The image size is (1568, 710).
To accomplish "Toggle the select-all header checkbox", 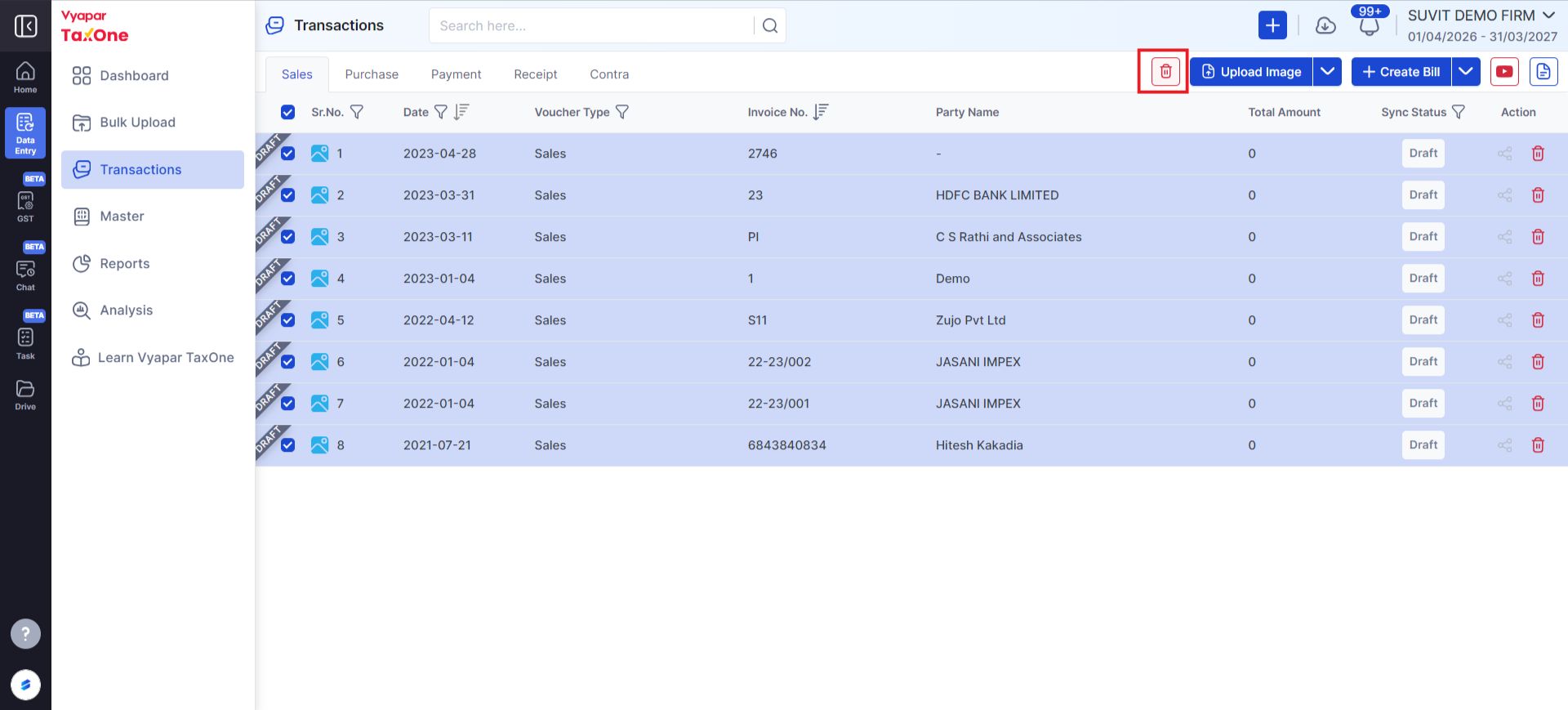I will pyautogui.click(x=287, y=112).
